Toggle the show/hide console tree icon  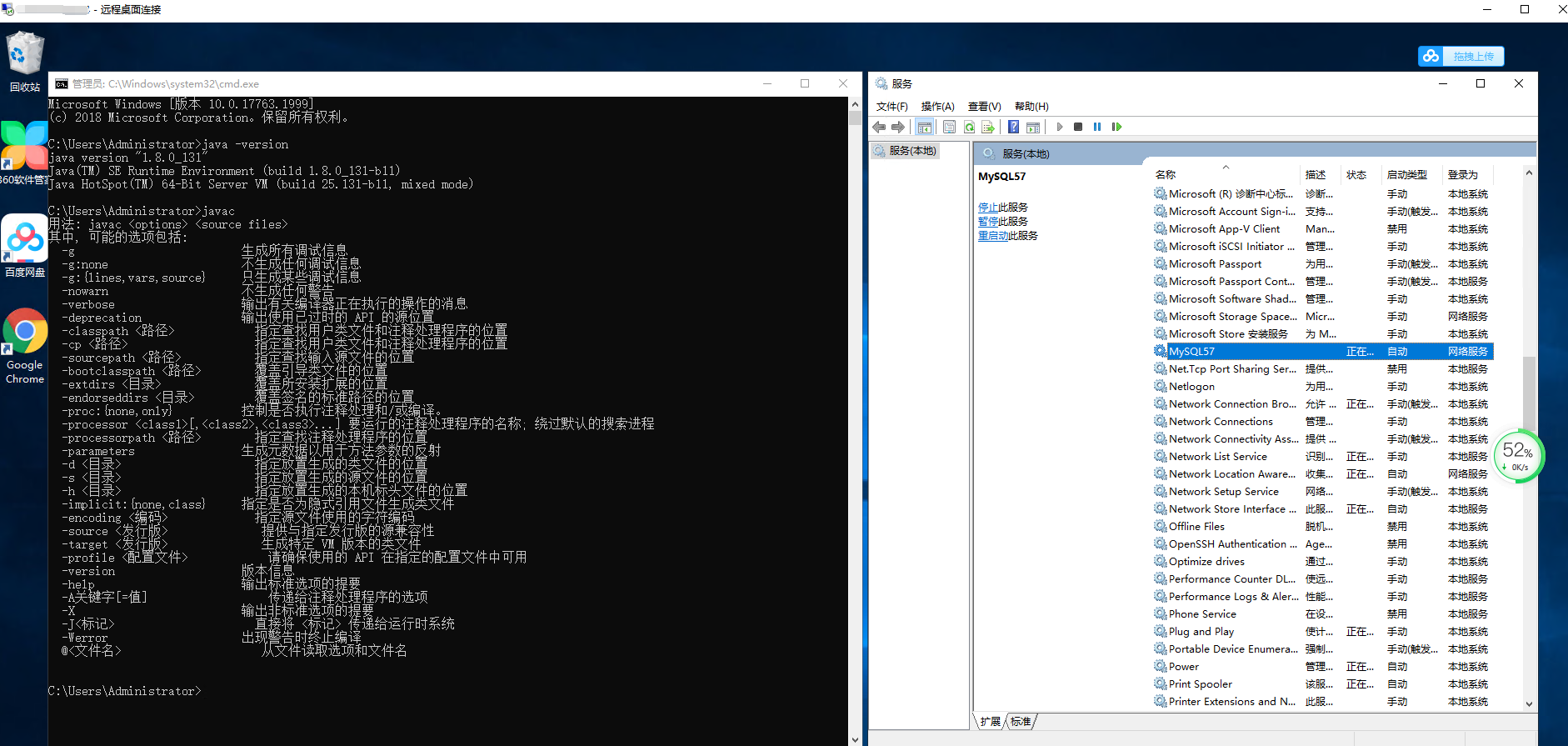click(x=924, y=127)
